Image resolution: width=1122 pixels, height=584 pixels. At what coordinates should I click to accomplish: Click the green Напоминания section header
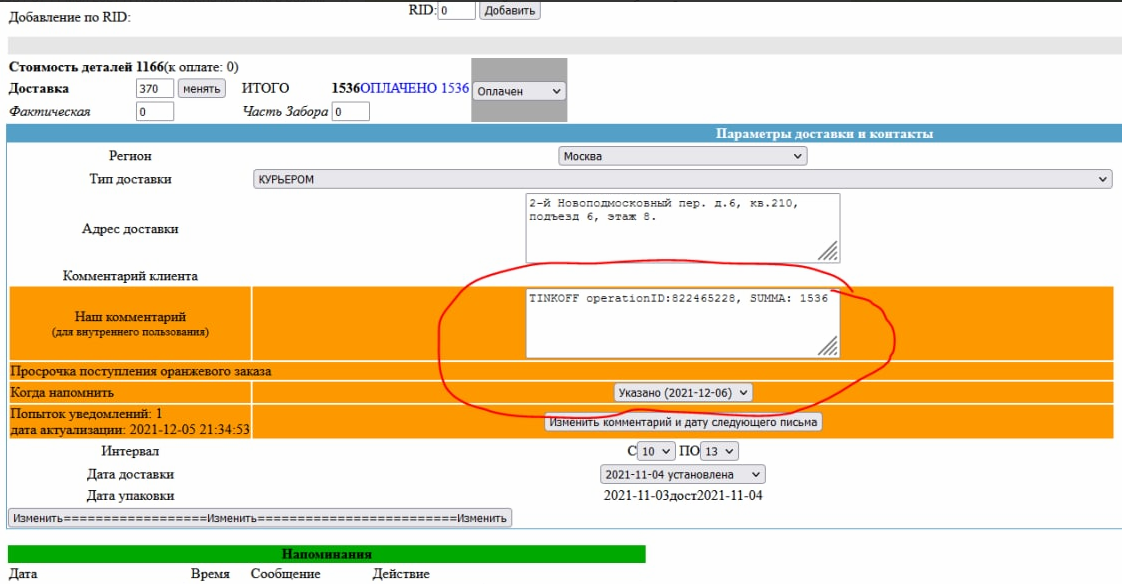point(326,554)
